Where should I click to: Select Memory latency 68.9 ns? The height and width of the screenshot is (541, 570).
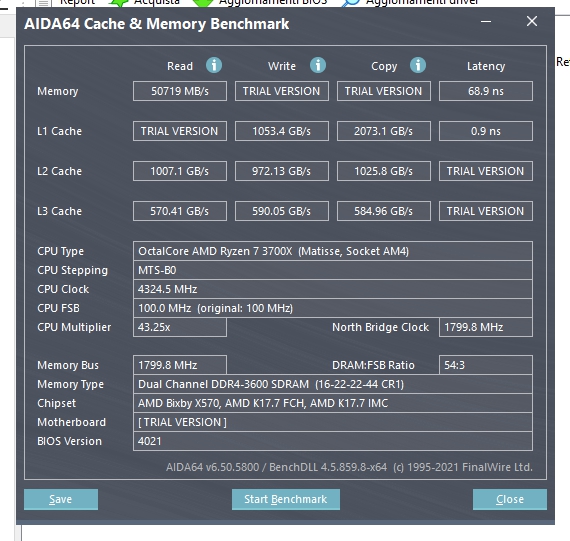(486, 91)
